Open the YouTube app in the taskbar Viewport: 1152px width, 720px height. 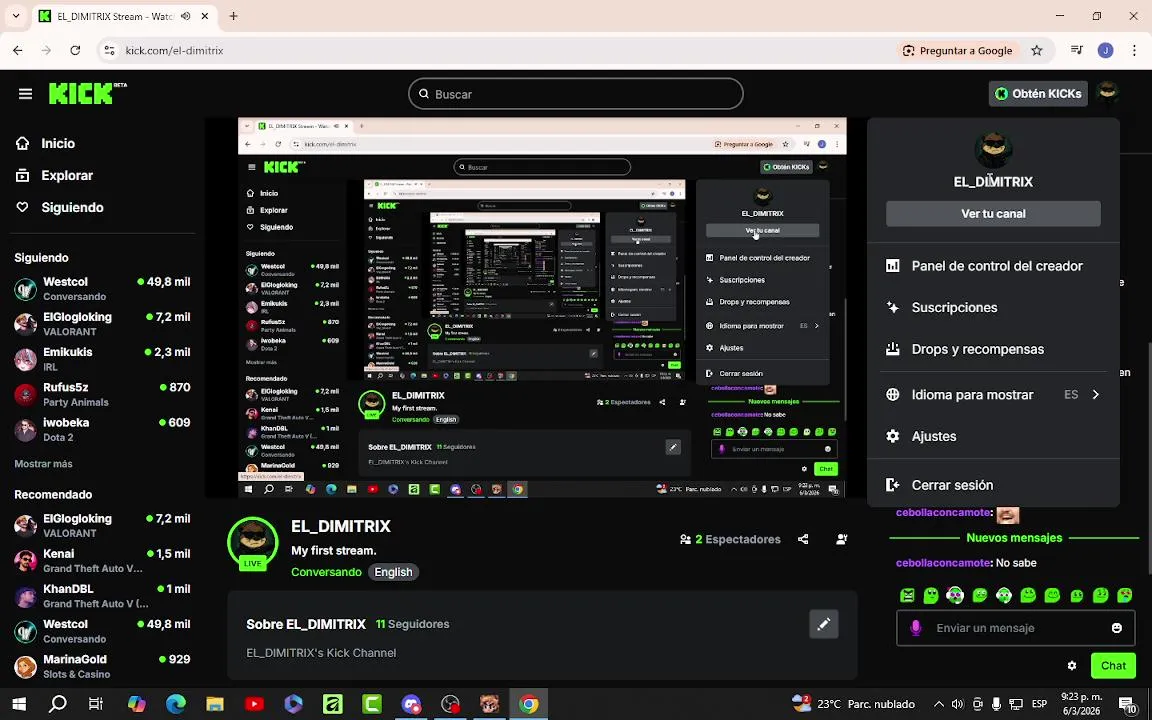point(254,705)
